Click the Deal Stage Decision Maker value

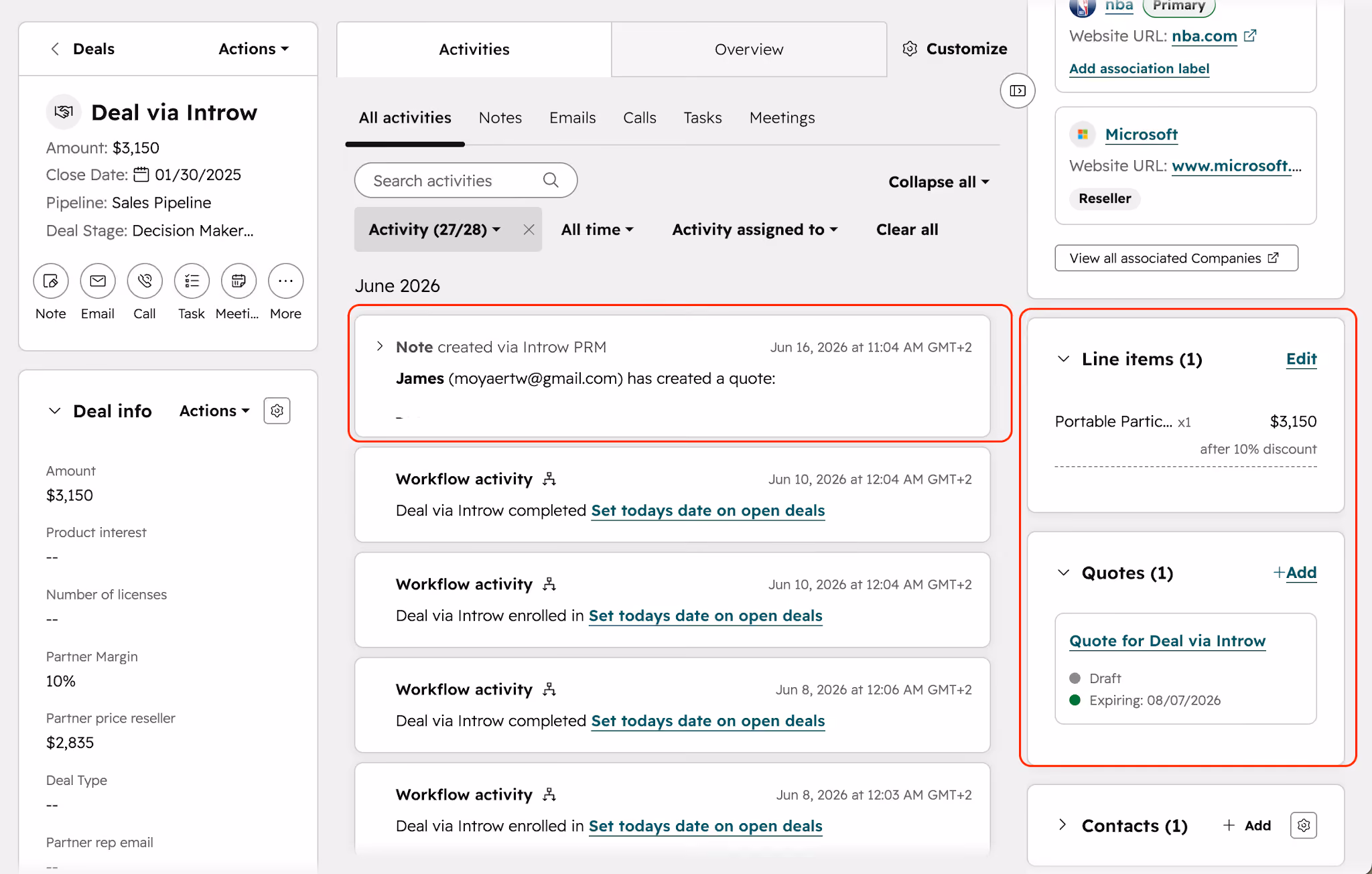tap(193, 230)
